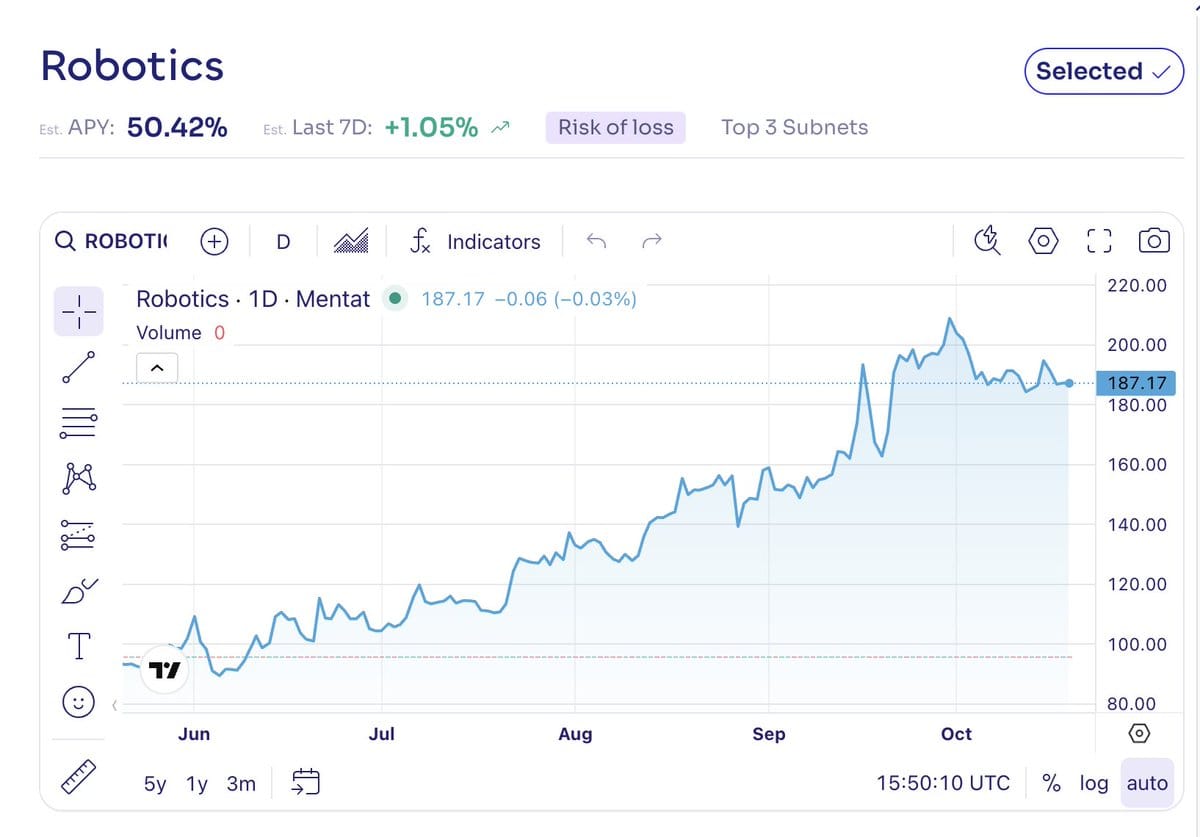Viewport: 1200px width, 837px height.
Task: Open price scale settings hexagon below axis
Action: [1138, 734]
